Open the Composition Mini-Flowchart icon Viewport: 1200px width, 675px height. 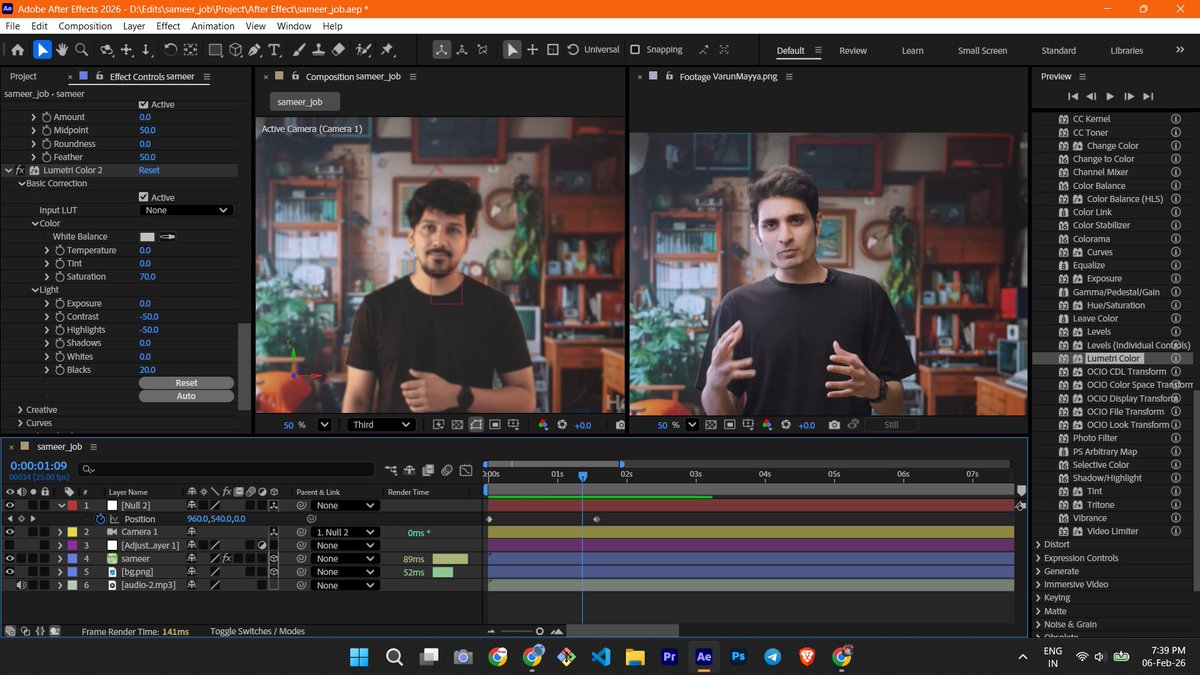pyautogui.click(x=391, y=469)
